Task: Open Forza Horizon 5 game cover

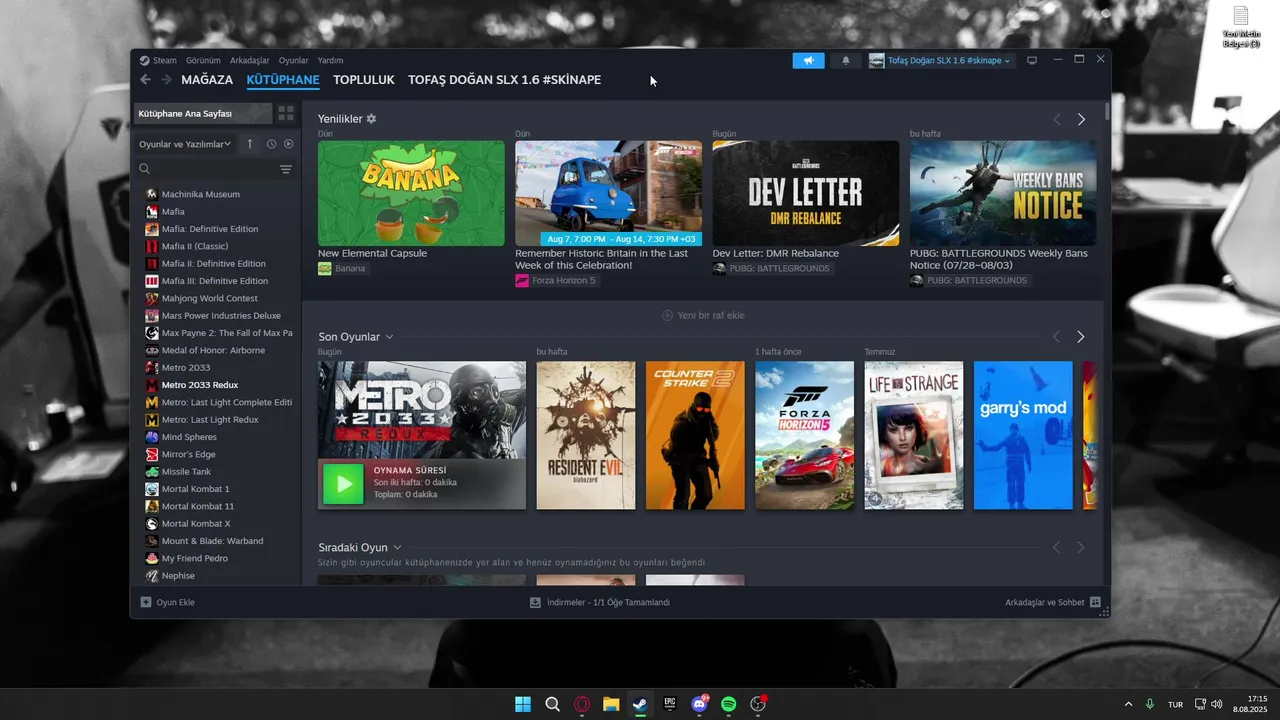Action: pos(804,435)
